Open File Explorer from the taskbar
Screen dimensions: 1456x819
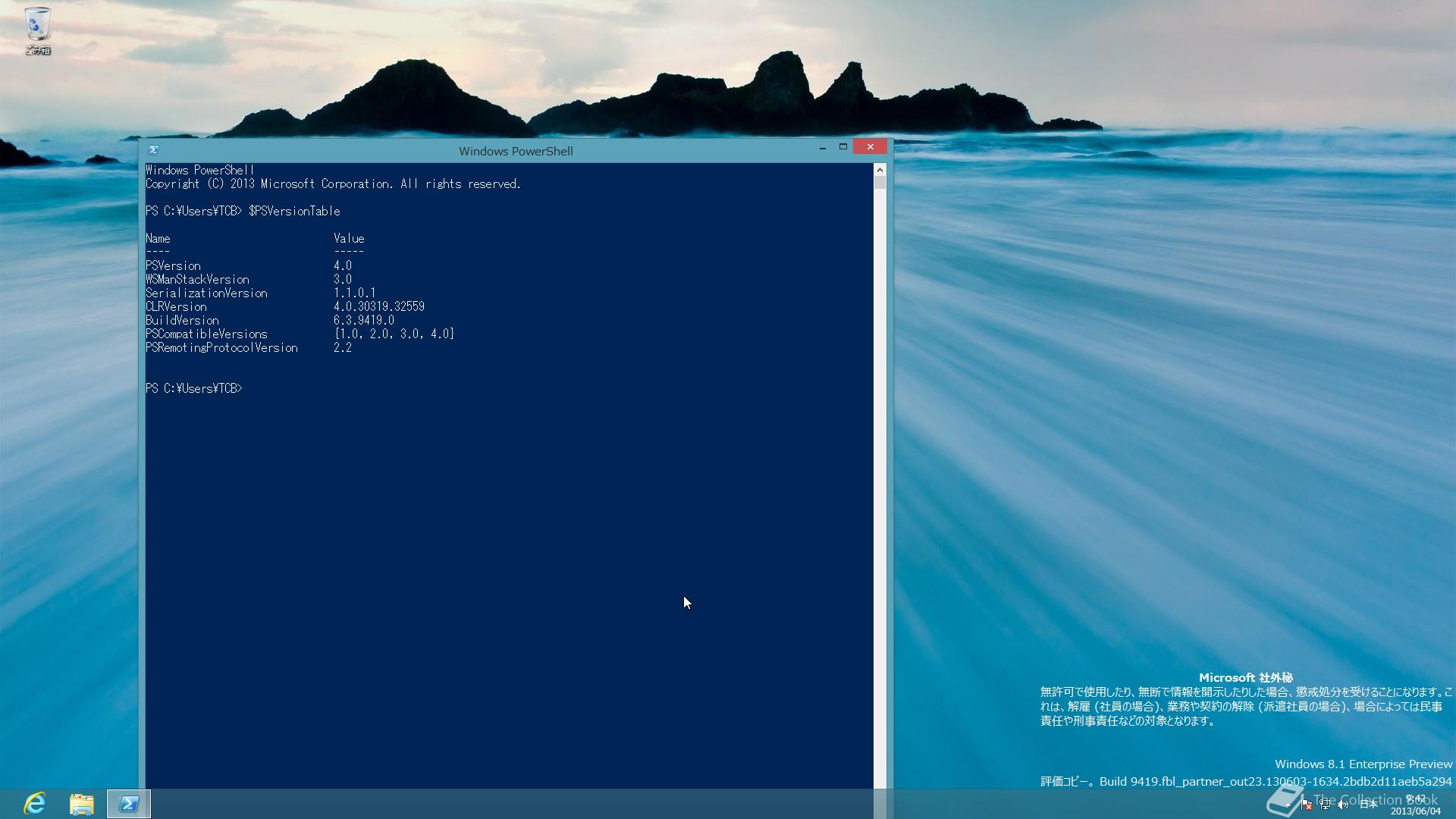(x=82, y=804)
